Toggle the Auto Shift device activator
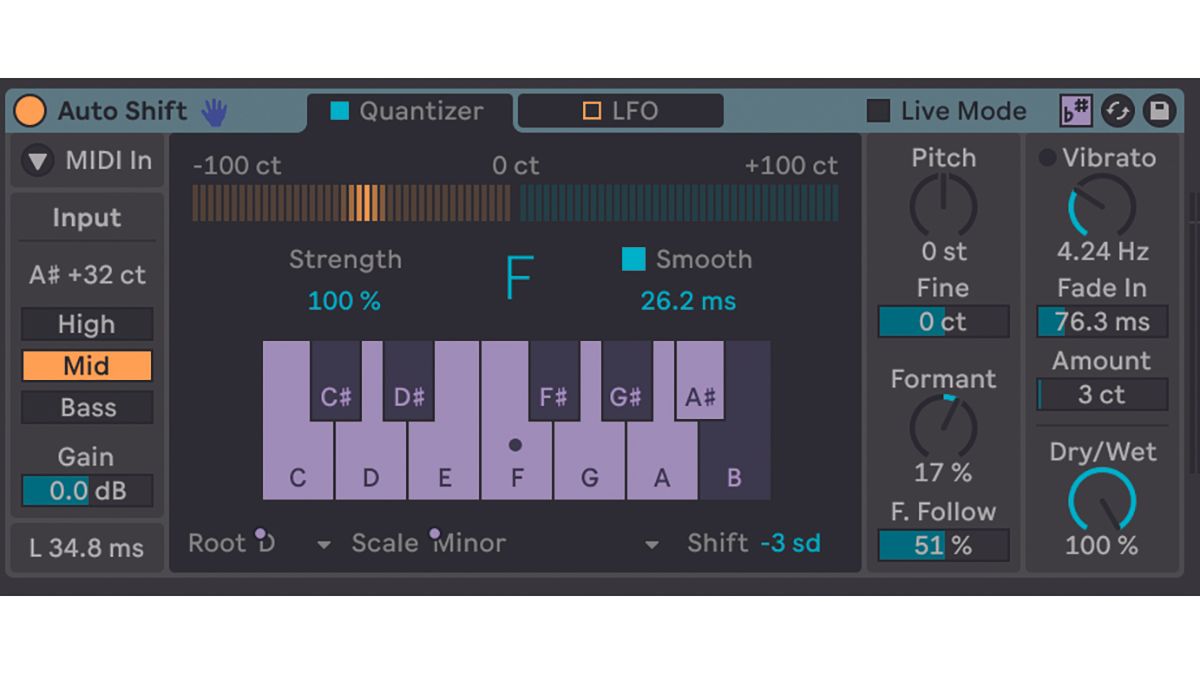Screen dimensions: 1200x674 click(x=30, y=111)
